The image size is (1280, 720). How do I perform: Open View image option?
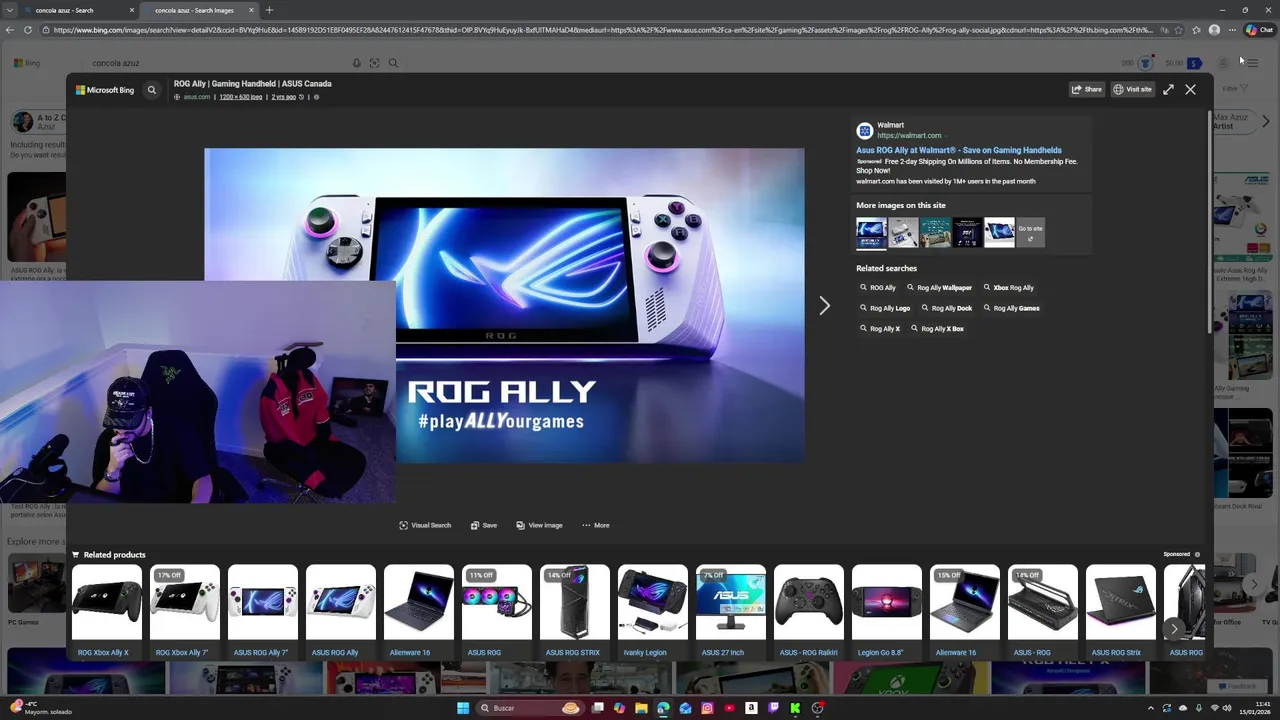539,525
